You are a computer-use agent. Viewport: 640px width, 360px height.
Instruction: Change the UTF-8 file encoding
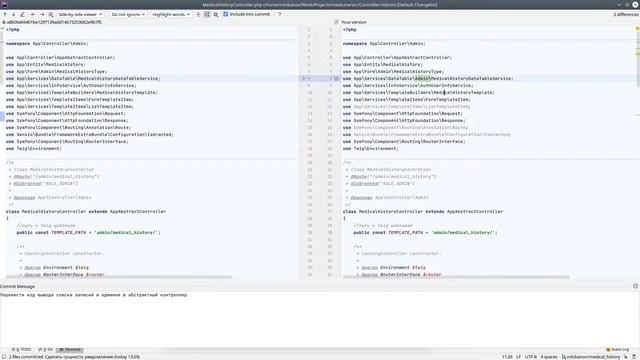tap(531, 357)
